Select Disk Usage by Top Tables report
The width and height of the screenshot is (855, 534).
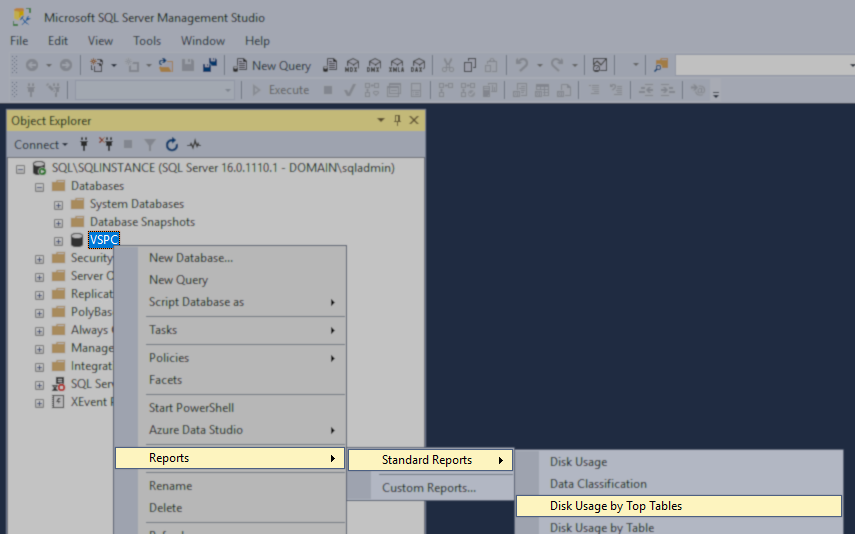pos(679,506)
